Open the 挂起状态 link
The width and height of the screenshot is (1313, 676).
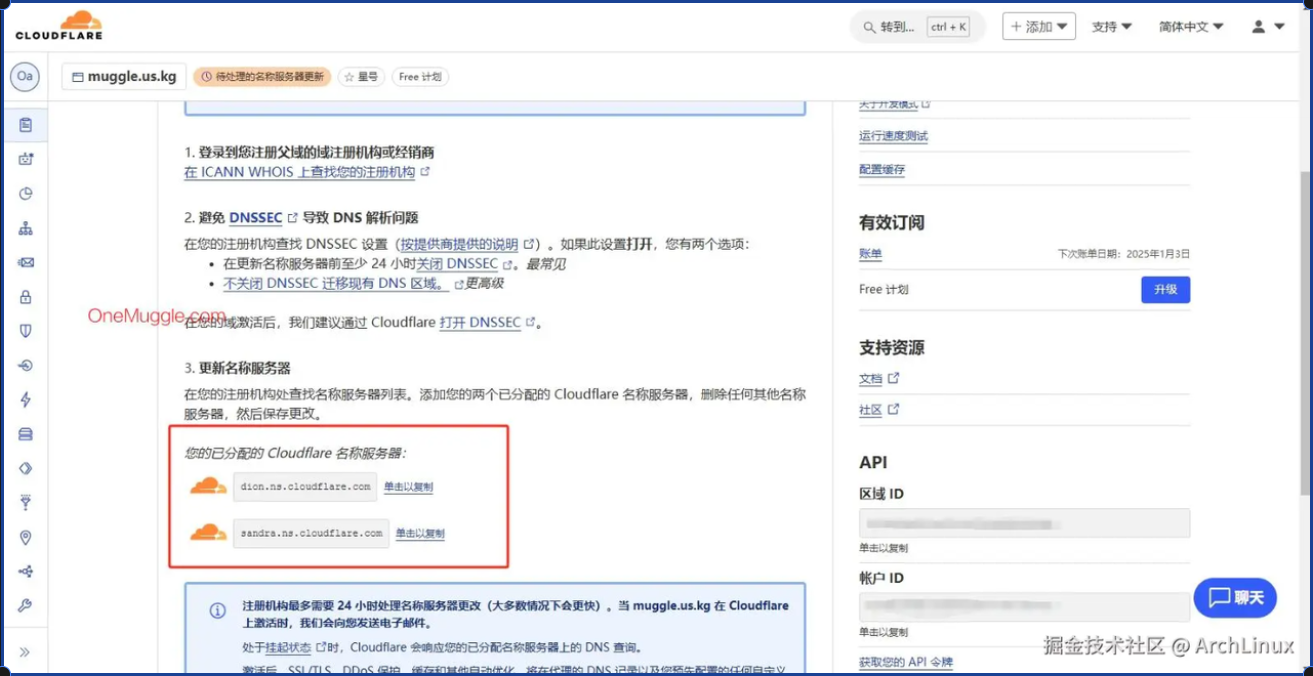point(290,647)
